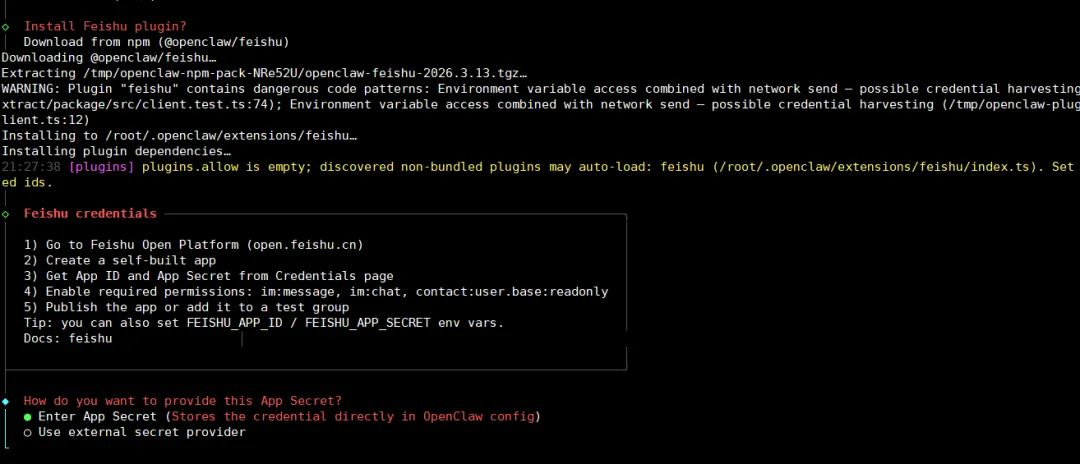The width and height of the screenshot is (1080, 464).
Task: Click the diamond beside 'Feishu credentials' heading
Action: click(6, 214)
